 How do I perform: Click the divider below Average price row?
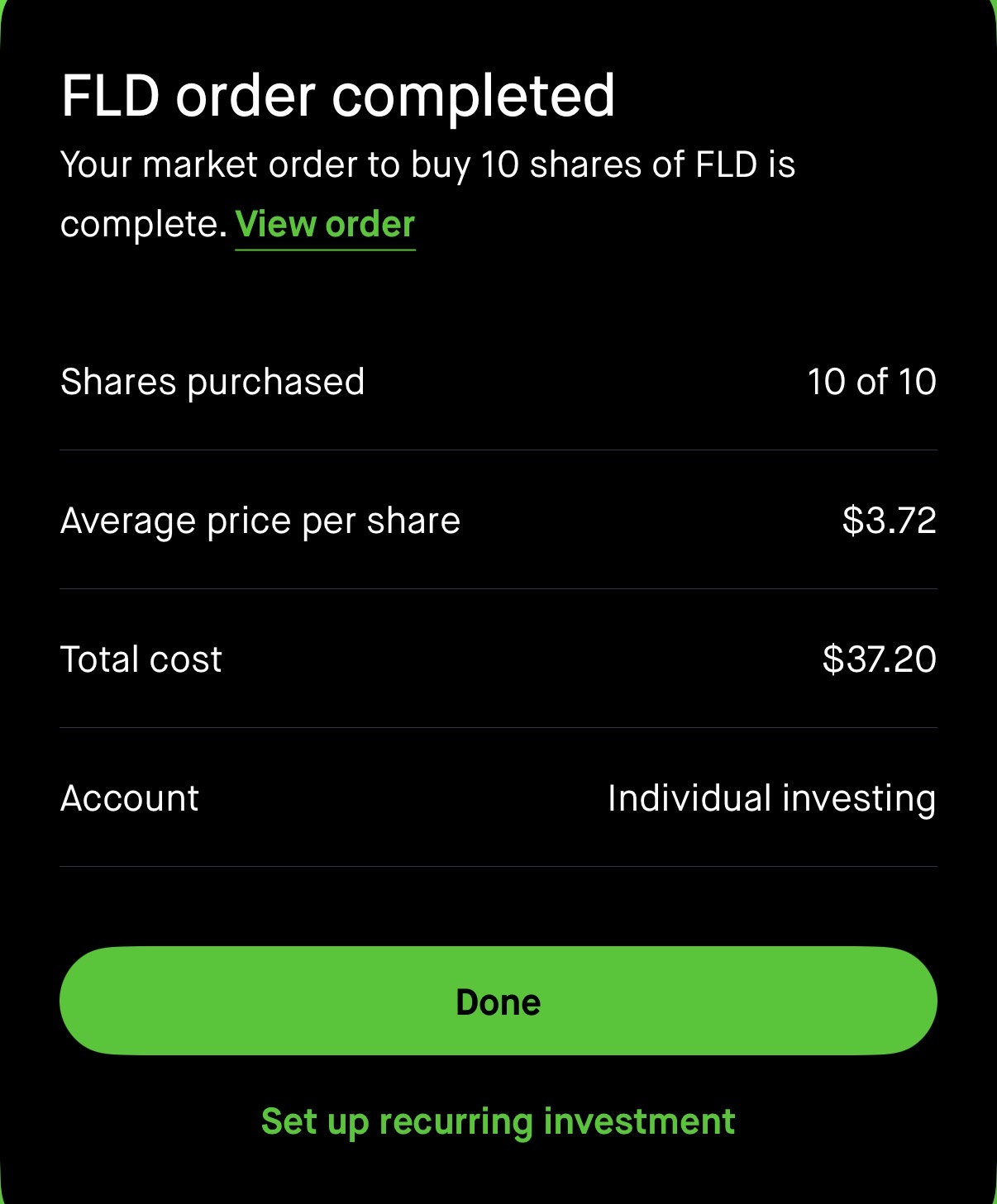pyautogui.click(x=498, y=589)
